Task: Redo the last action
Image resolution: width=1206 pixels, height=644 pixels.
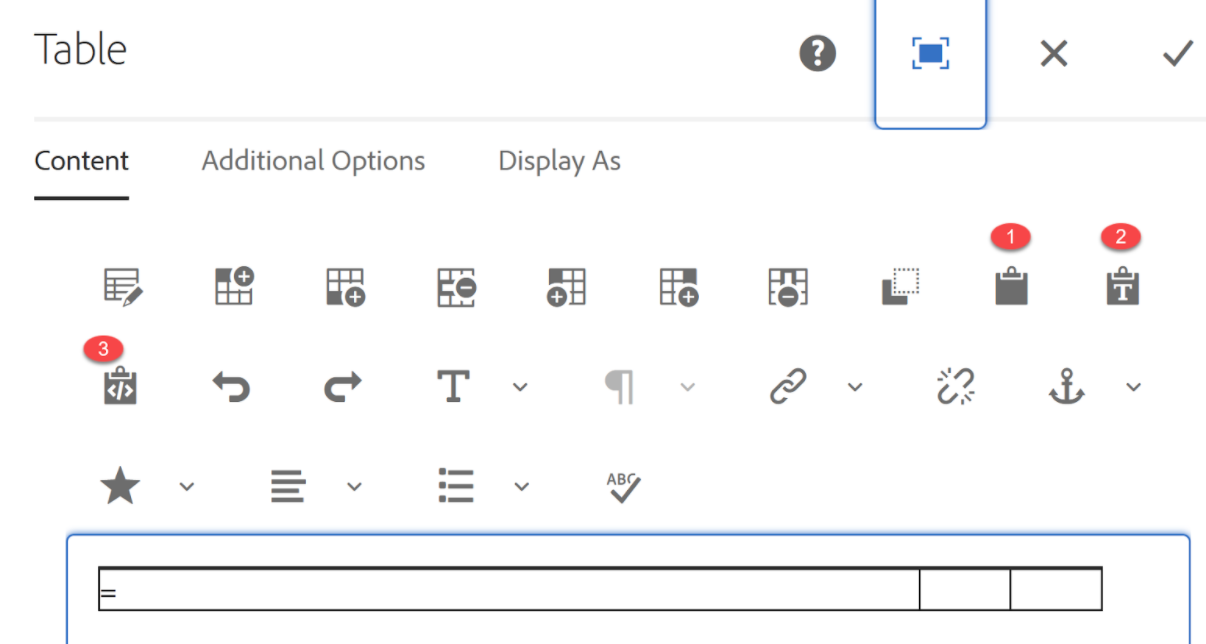Action: (343, 386)
